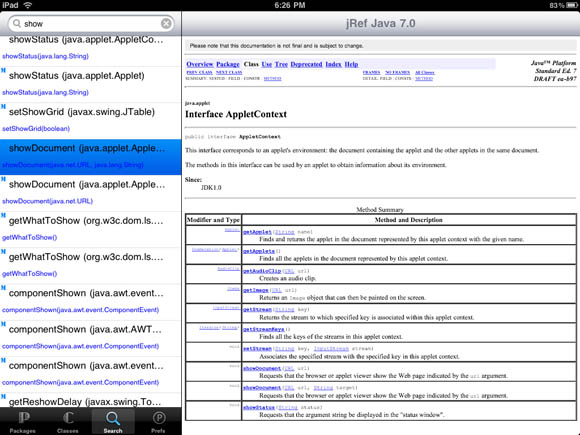Click the AudioClip return type link
The width and height of the screenshot is (580, 435).
click(x=228, y=269)
